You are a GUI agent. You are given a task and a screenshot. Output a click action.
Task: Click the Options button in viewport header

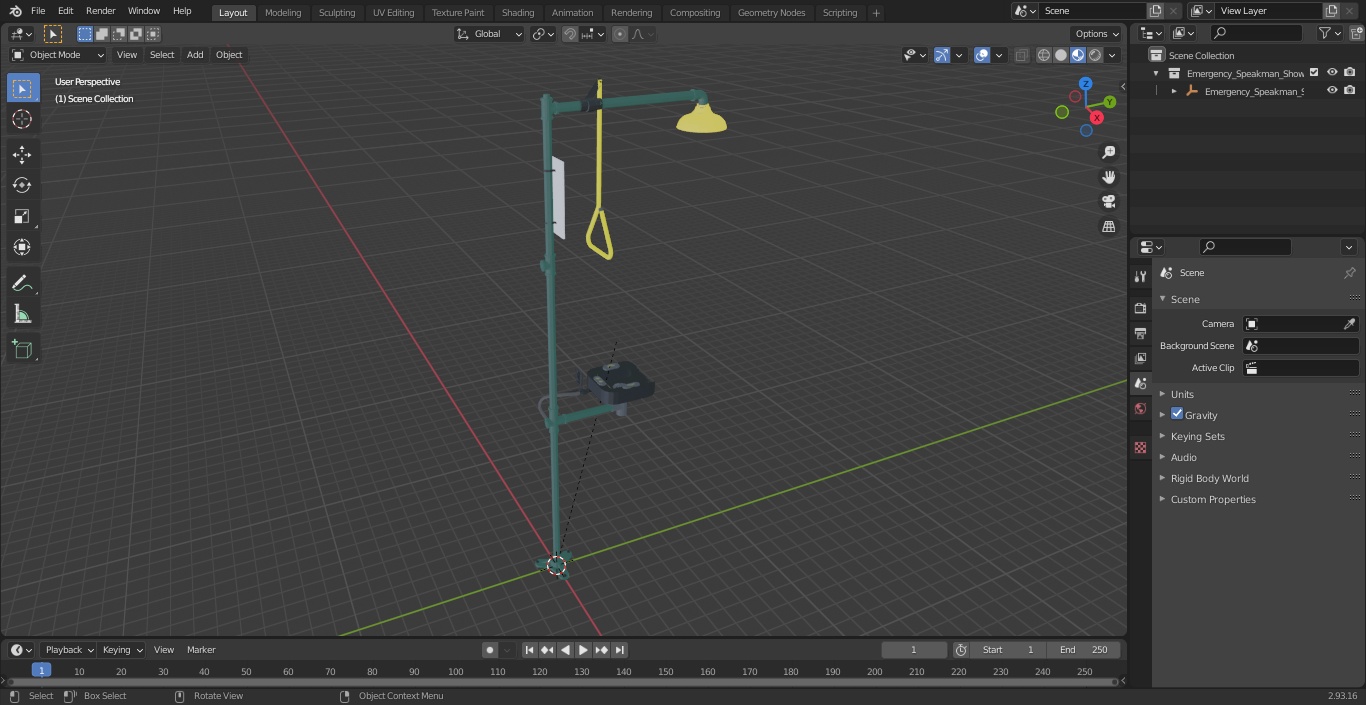point(1097,34)
